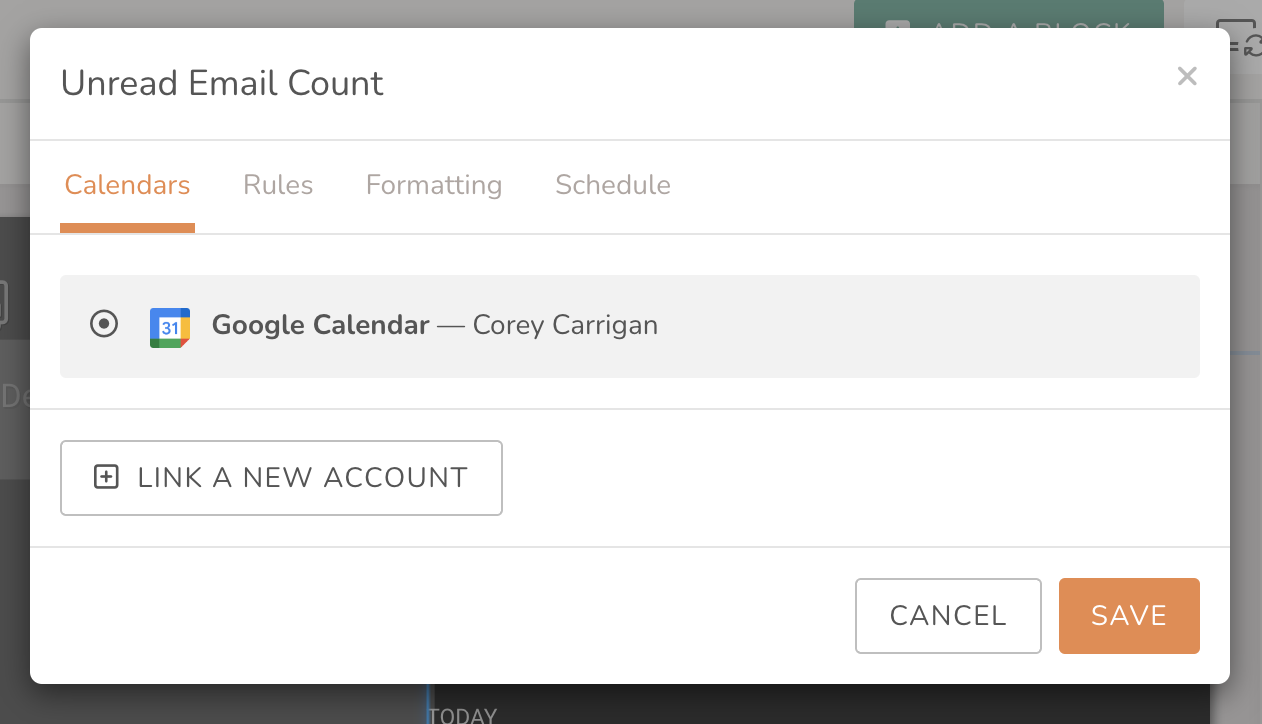The width and height of the screenshot is (1262, 724).
Task: Click LINK A NEW ACCOUNT
Action: [x=281, y=477]
